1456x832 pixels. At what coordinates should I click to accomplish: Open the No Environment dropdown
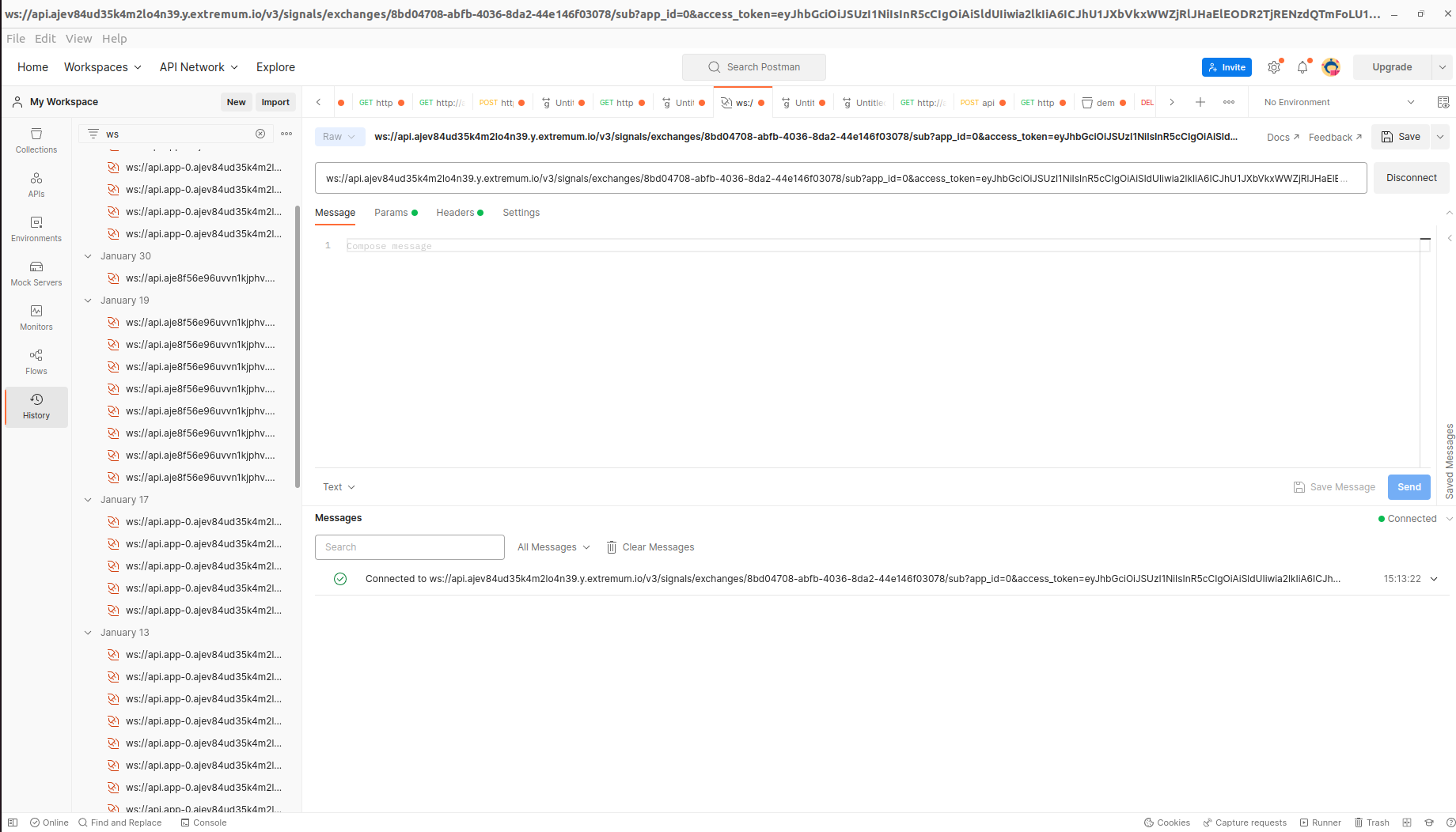click(1337, 102)
